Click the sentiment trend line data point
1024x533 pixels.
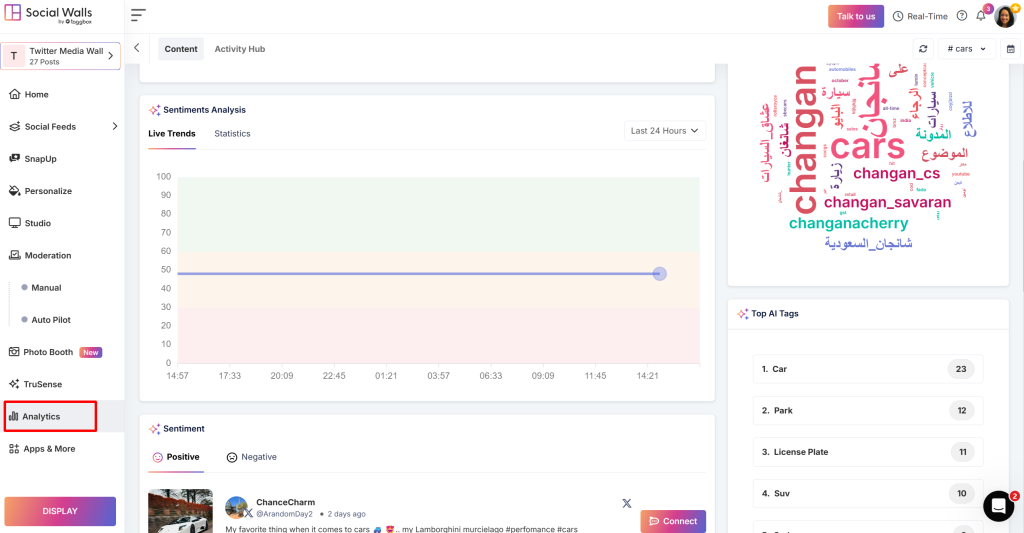[659, 274]
